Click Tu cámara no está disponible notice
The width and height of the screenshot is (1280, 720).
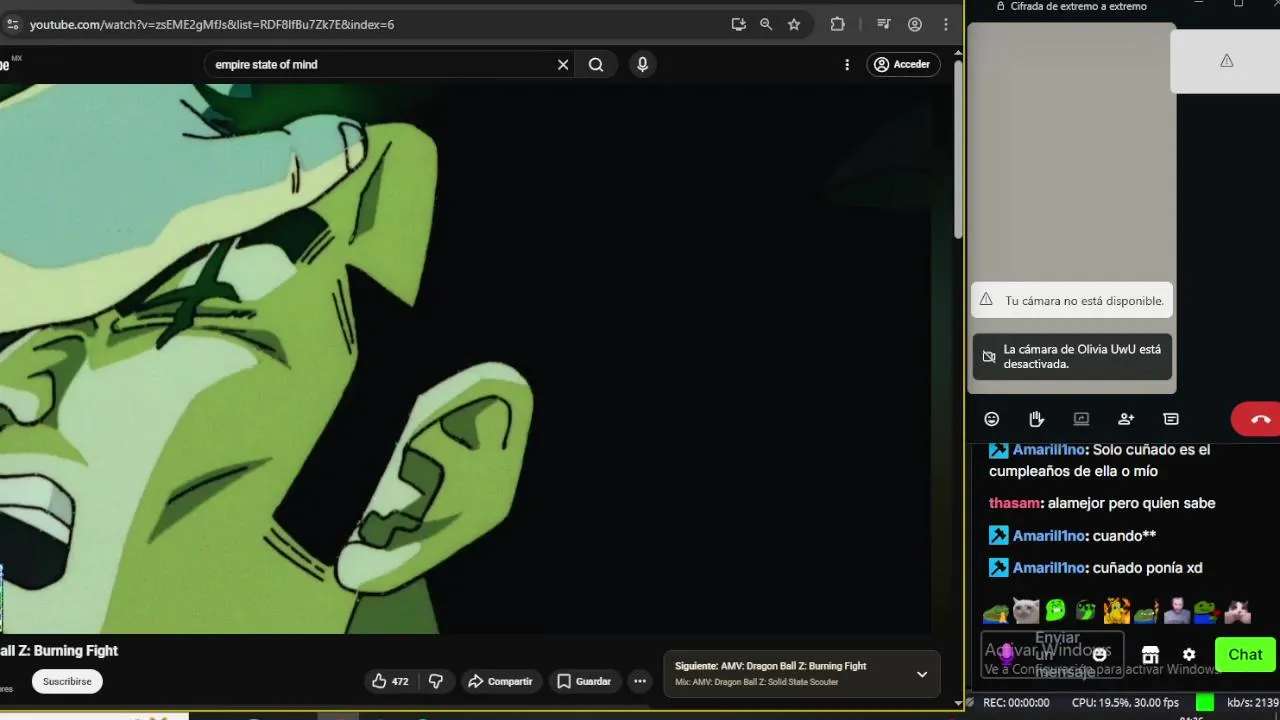(1072, 300)
